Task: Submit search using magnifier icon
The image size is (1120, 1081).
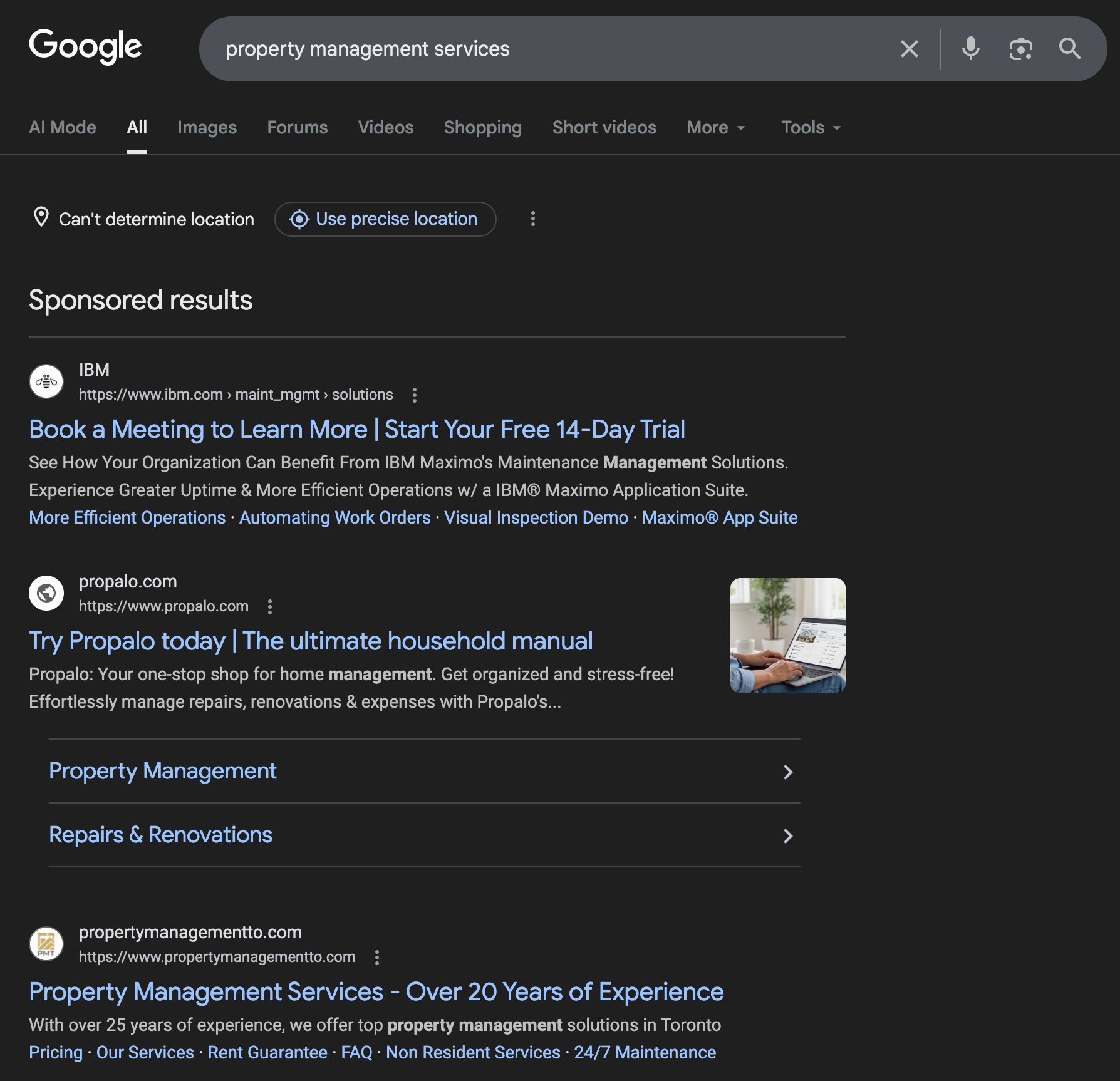Action: coord(1070,49)
